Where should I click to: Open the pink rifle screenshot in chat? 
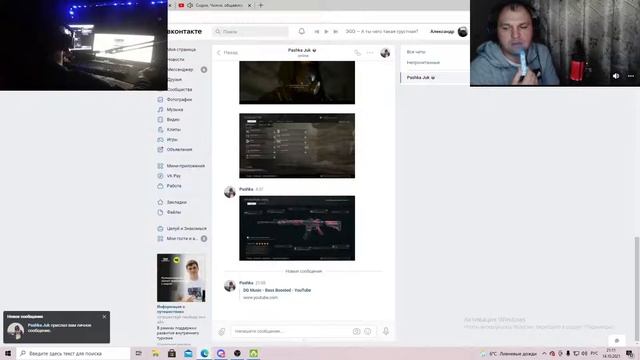297,228
